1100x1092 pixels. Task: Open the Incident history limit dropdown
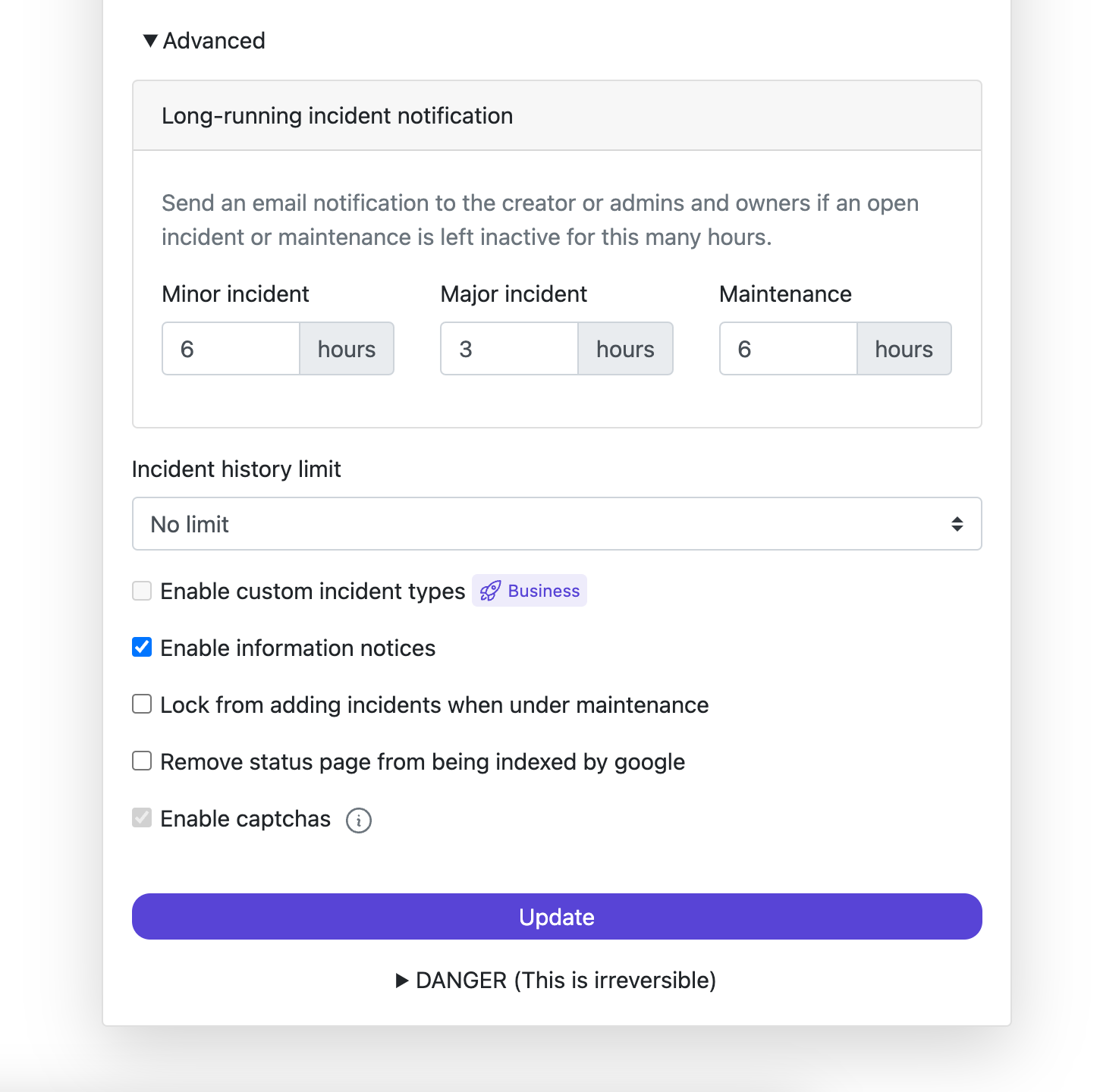point(557,524)
